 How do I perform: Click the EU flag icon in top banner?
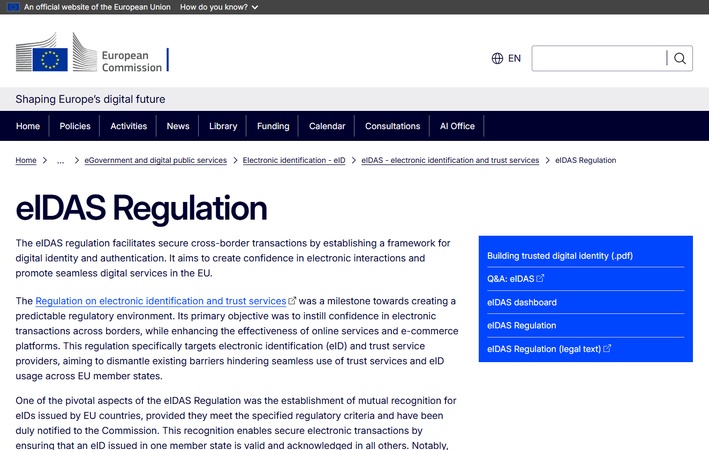click(x=13, y=7)
